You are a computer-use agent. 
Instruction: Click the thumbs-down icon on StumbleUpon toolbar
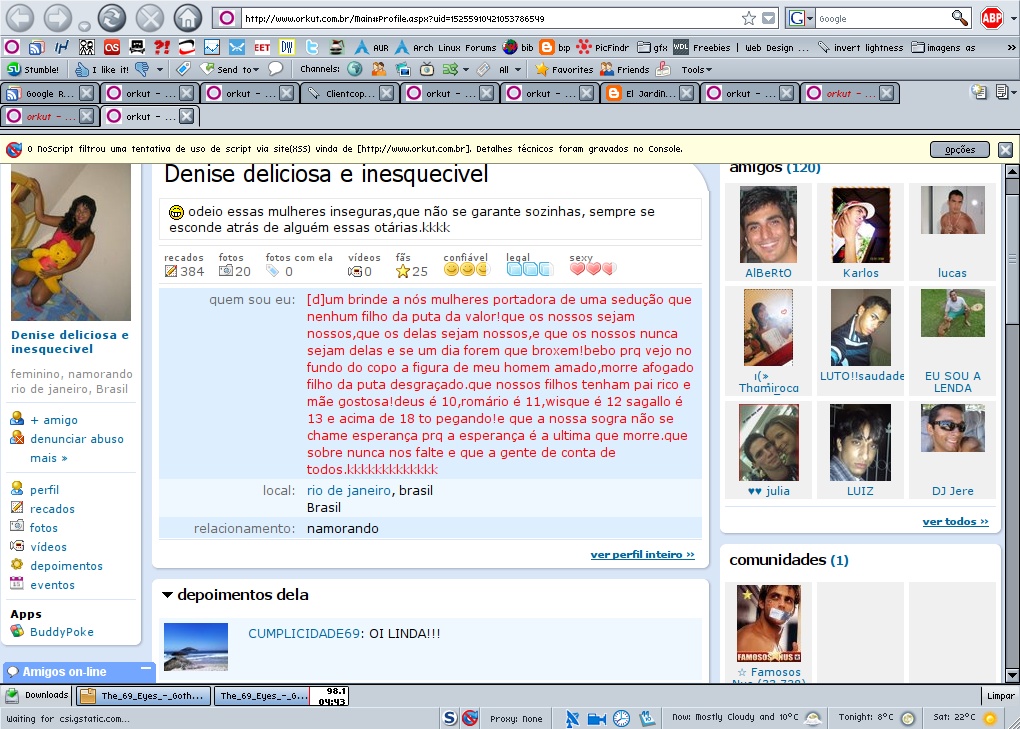(x=142, y=69)
